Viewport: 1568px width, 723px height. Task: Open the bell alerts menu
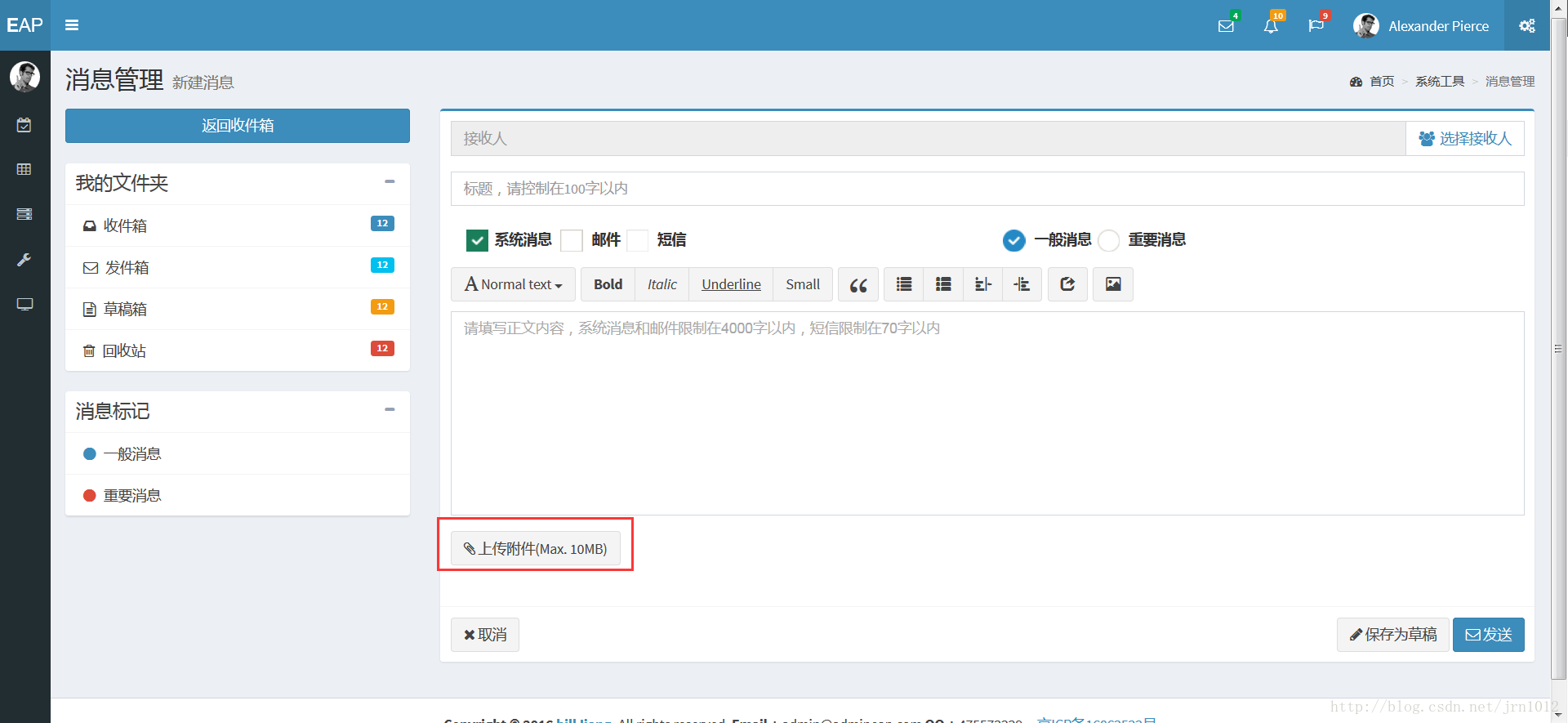click(1272, 25)
